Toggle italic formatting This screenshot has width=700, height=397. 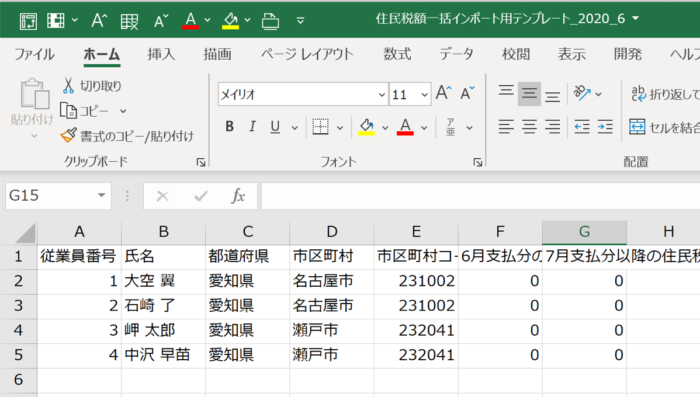tap(252, 127)
